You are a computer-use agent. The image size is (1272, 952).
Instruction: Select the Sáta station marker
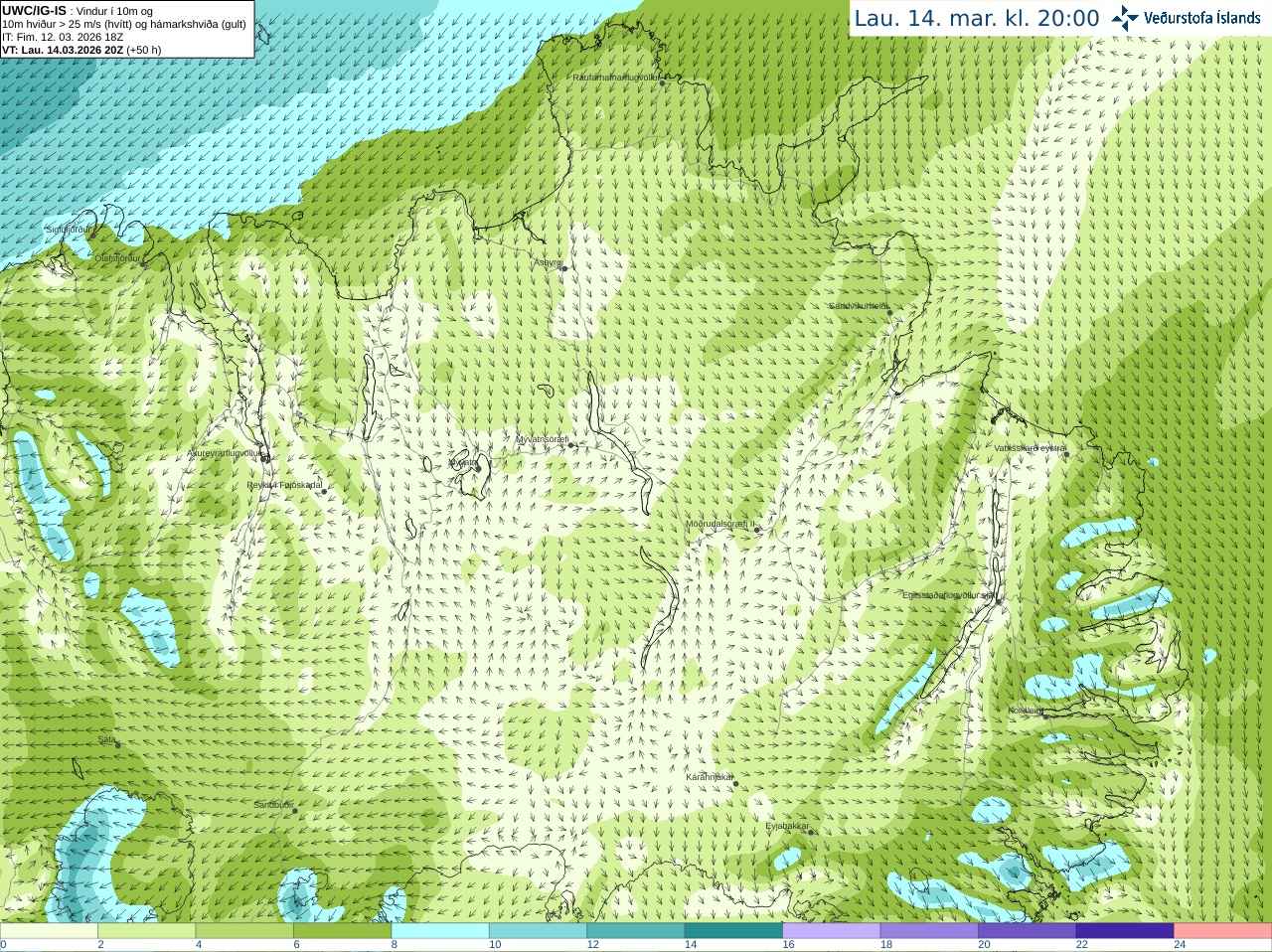coord(117,745)
